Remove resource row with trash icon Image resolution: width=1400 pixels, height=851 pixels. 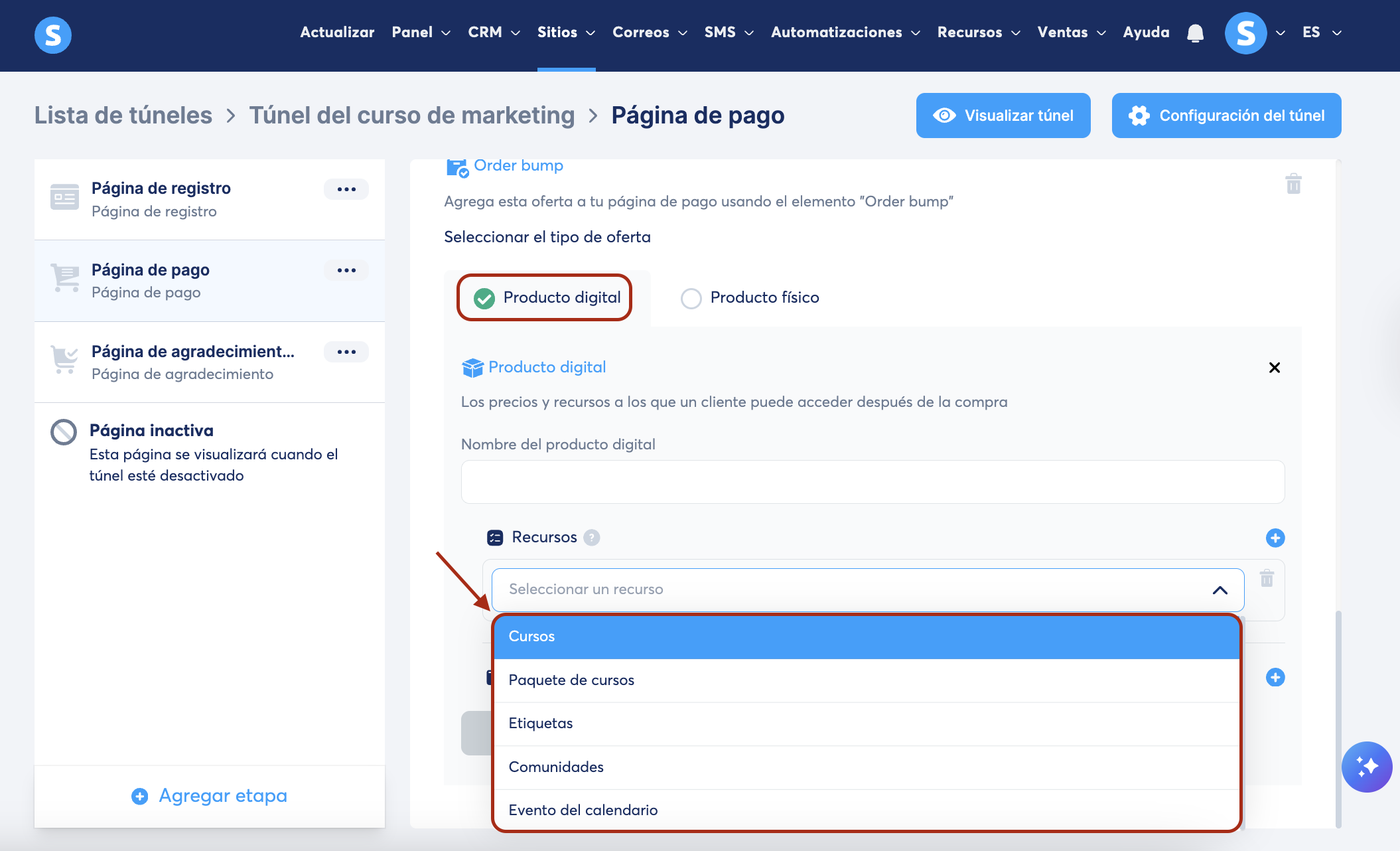pyautogui.click(x=1267, y=578)
